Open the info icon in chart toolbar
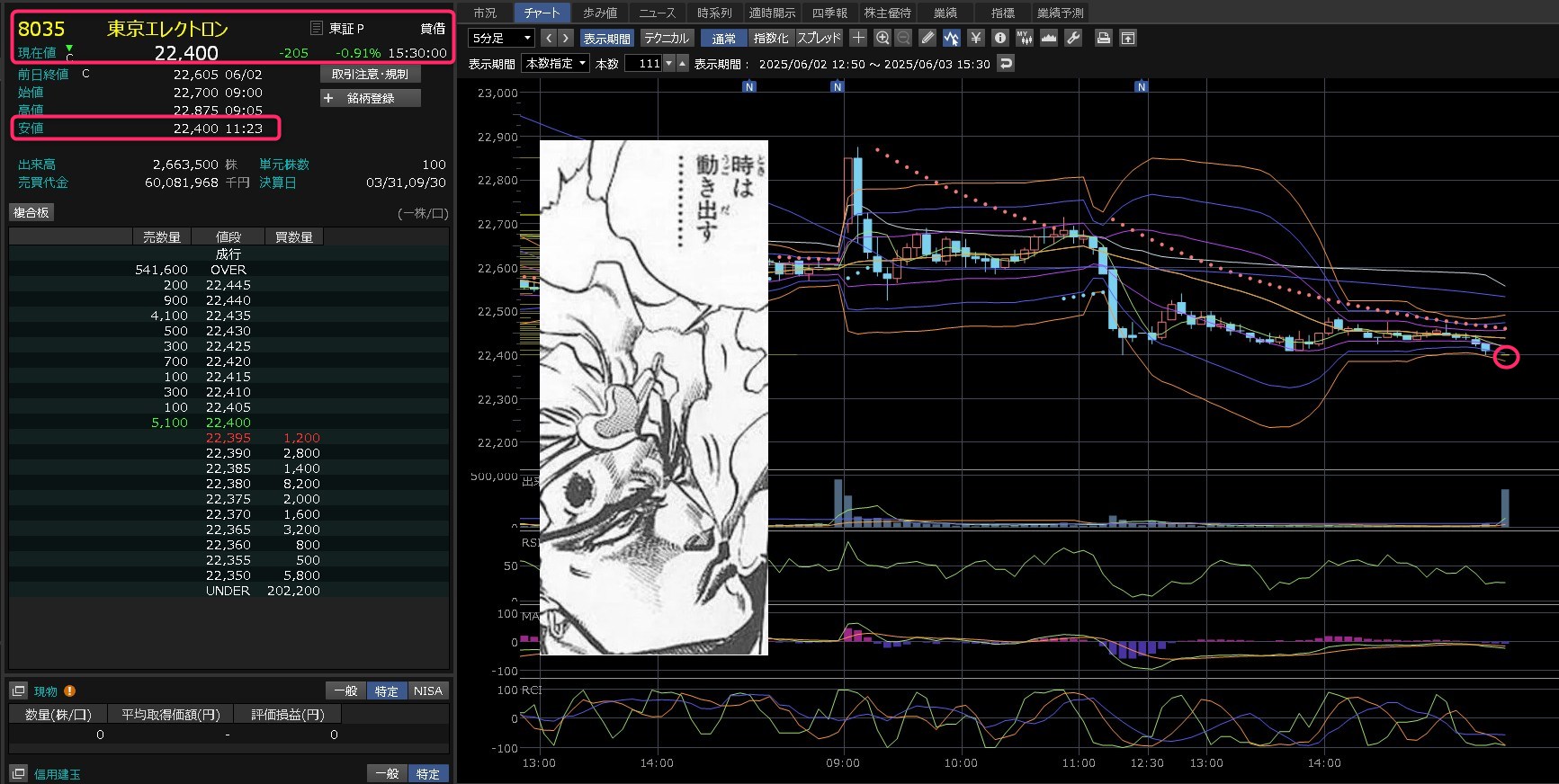 999,38
